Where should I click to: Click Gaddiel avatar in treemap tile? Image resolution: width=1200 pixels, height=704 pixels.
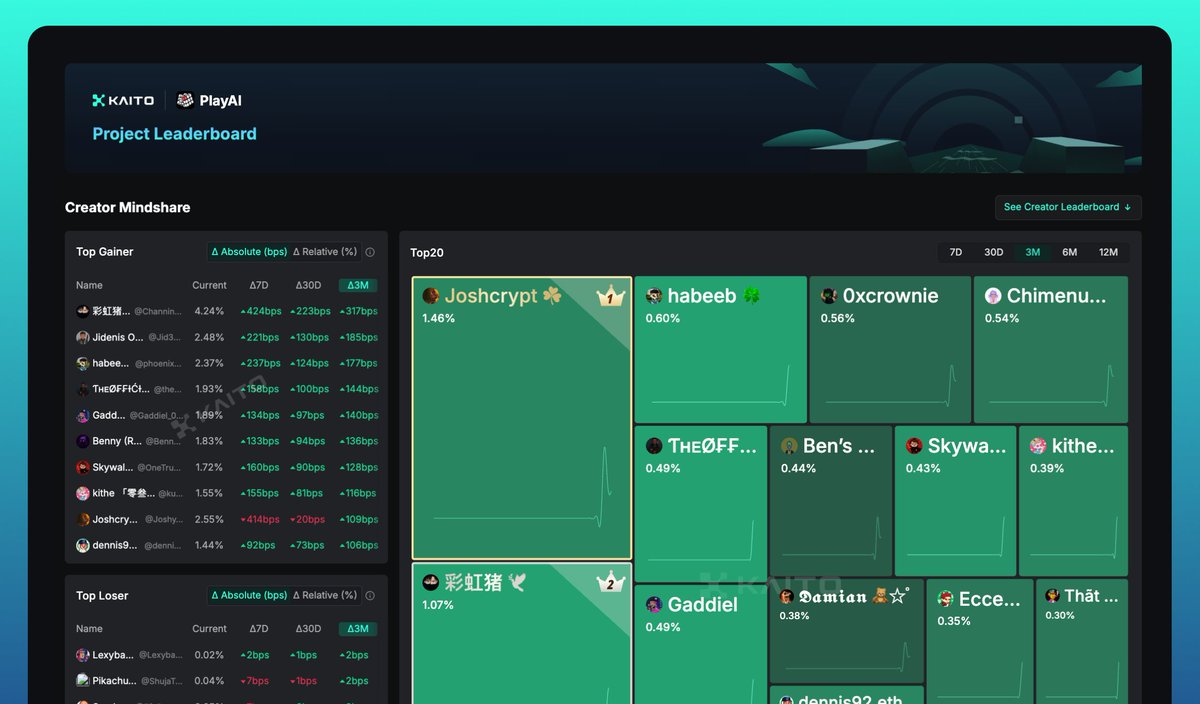point(654,605)
